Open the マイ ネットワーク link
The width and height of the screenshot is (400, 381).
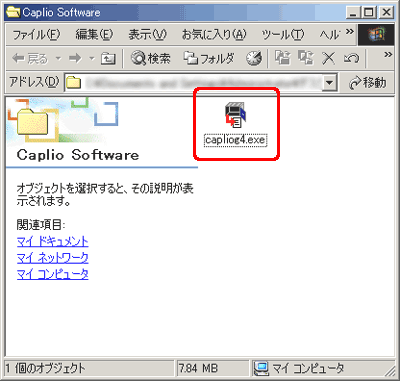click(x=52, y=258)
